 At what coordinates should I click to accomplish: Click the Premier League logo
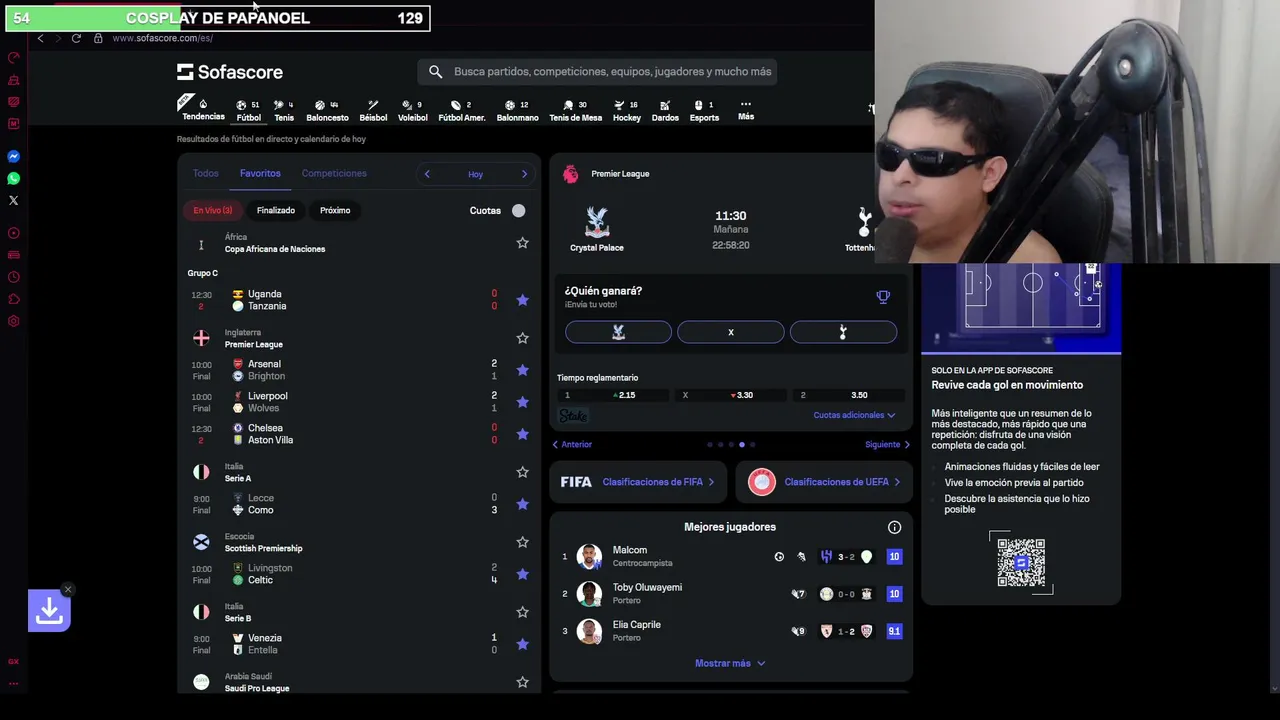click(x=570, y=174)
